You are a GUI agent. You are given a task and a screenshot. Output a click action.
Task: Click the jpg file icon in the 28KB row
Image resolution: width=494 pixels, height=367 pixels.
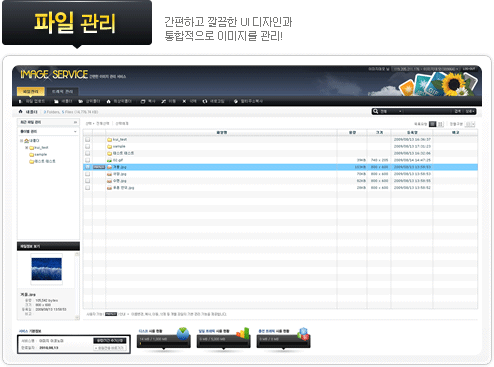[x=109, y=188]
